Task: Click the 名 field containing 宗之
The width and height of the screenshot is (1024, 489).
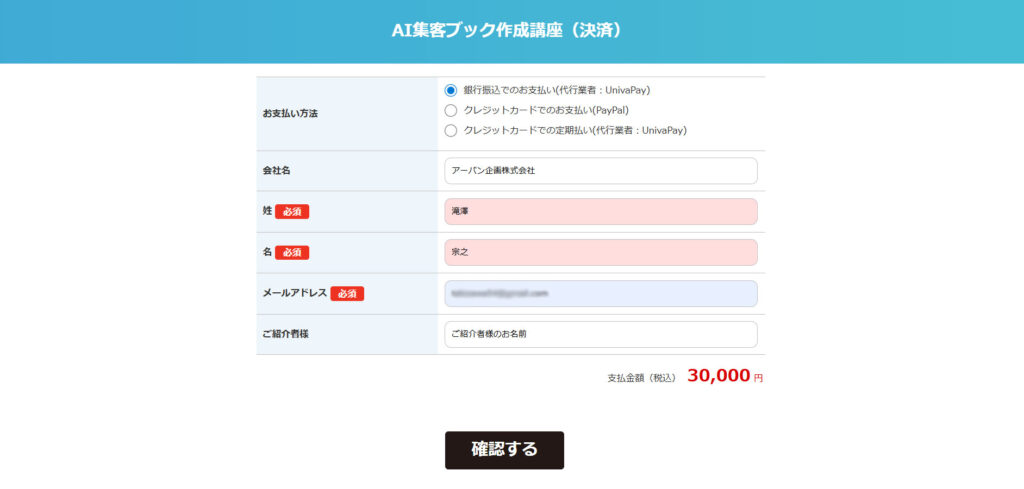Action: (x=600, y=252)
